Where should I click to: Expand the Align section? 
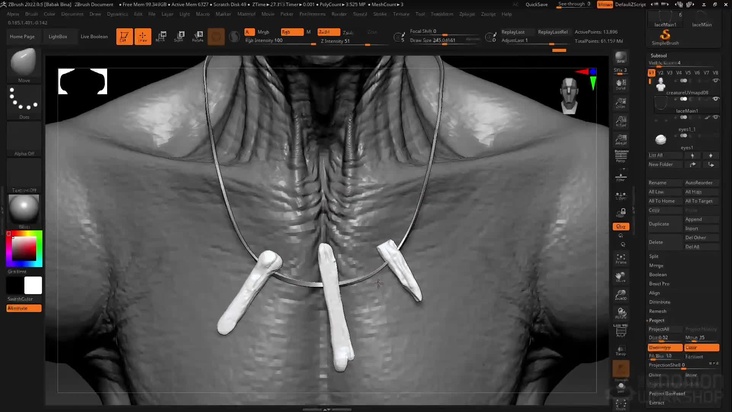tap(655, 293)
